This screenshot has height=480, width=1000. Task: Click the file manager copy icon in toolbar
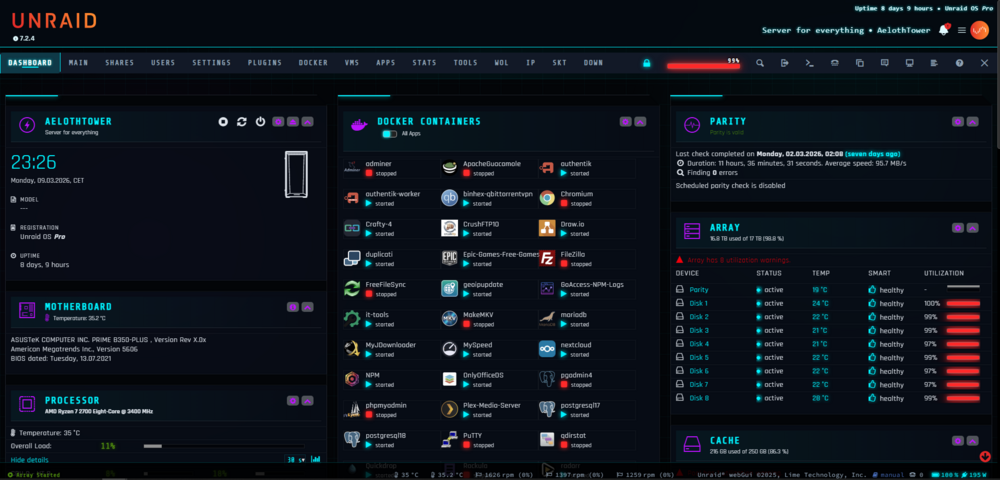[860, 63]
